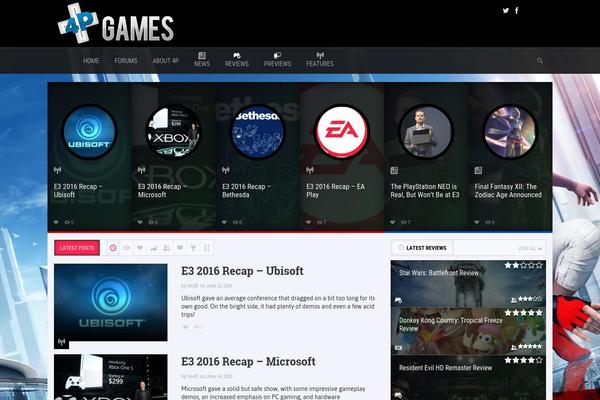Like the PlayStation NEO carousel post heart
Image resolution: width=600 pixels, height=400 pixels.
point(393,222)
